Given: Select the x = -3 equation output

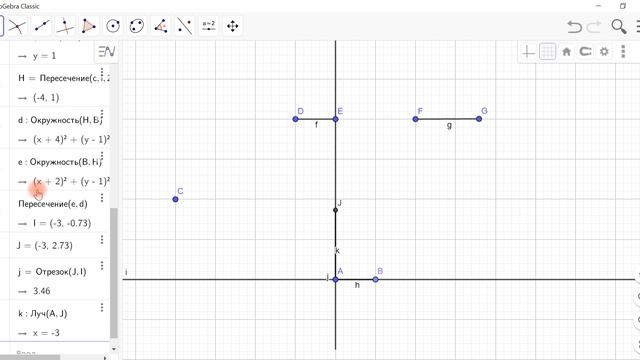Looking at the screenshot, I should point(46,333).
